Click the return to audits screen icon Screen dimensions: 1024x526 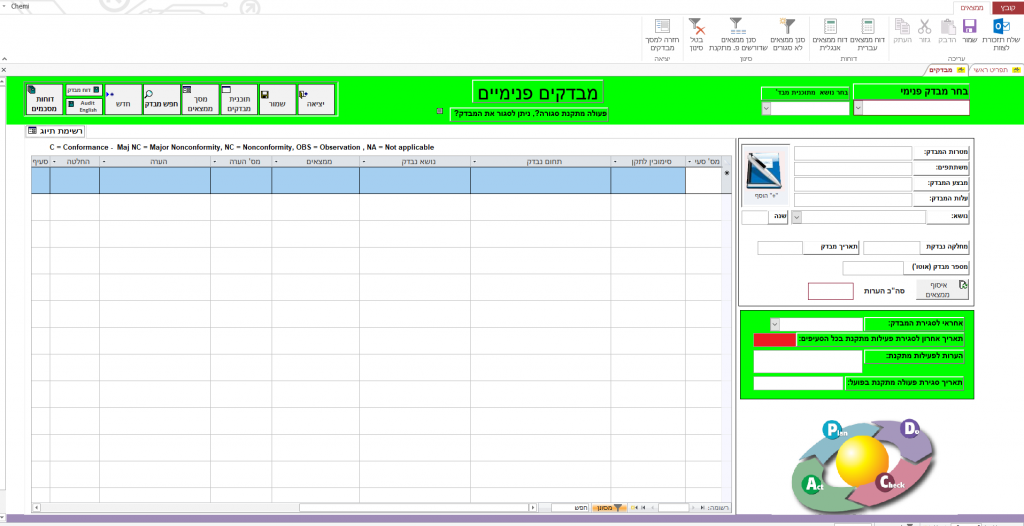tap(662, 26)
